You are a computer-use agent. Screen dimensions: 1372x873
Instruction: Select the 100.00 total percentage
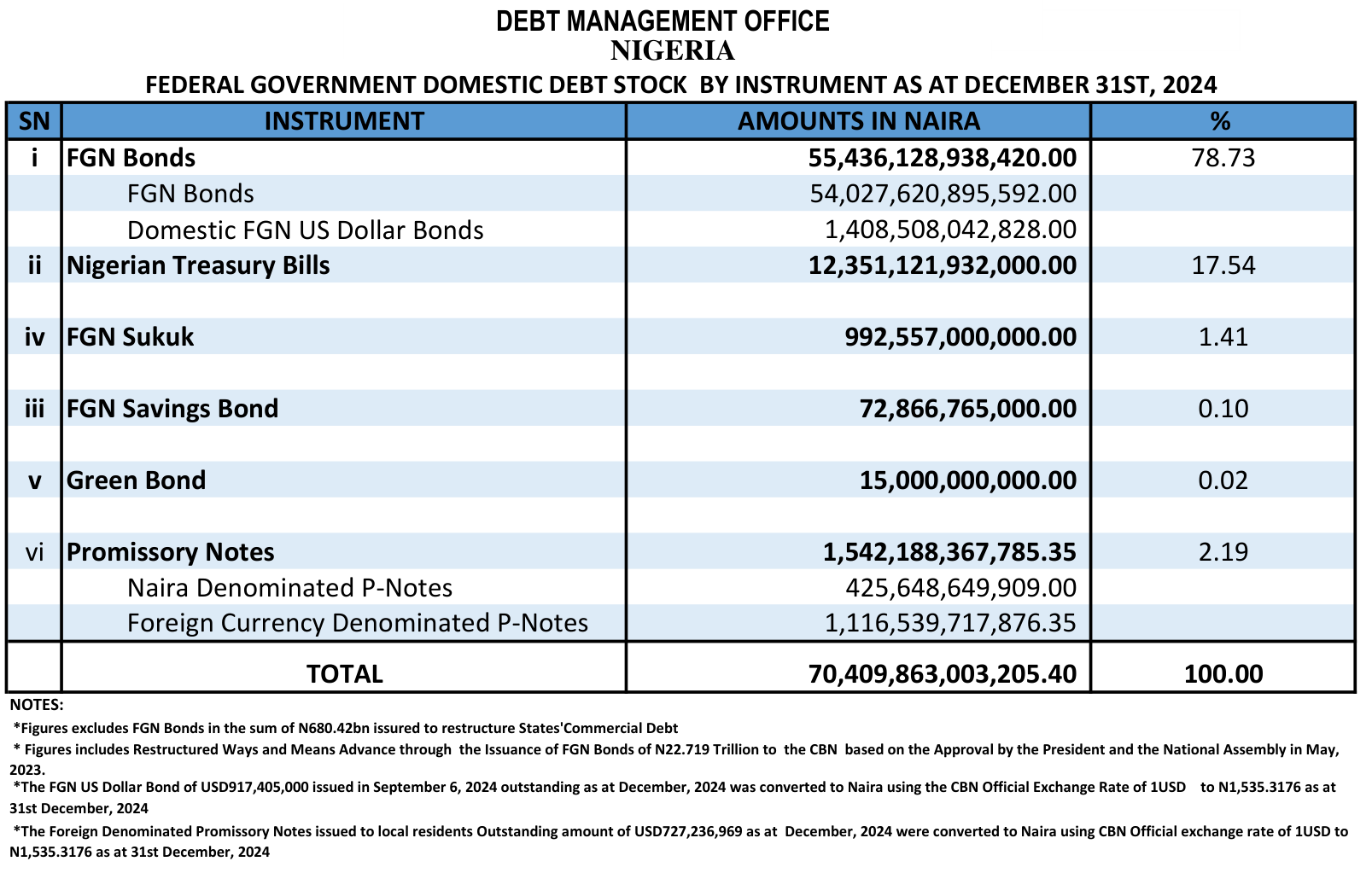pyautogui.click(x=1223, y=674)
